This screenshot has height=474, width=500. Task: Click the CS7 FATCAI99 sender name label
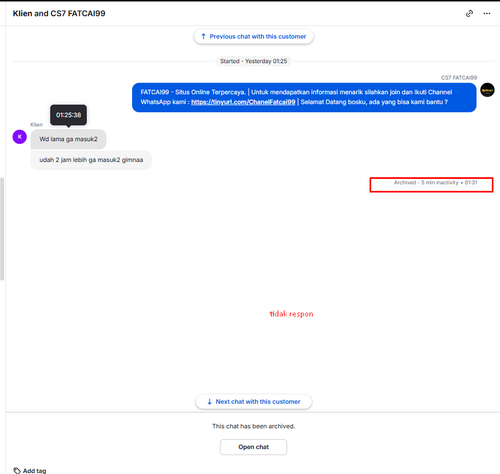pos(459,78)
